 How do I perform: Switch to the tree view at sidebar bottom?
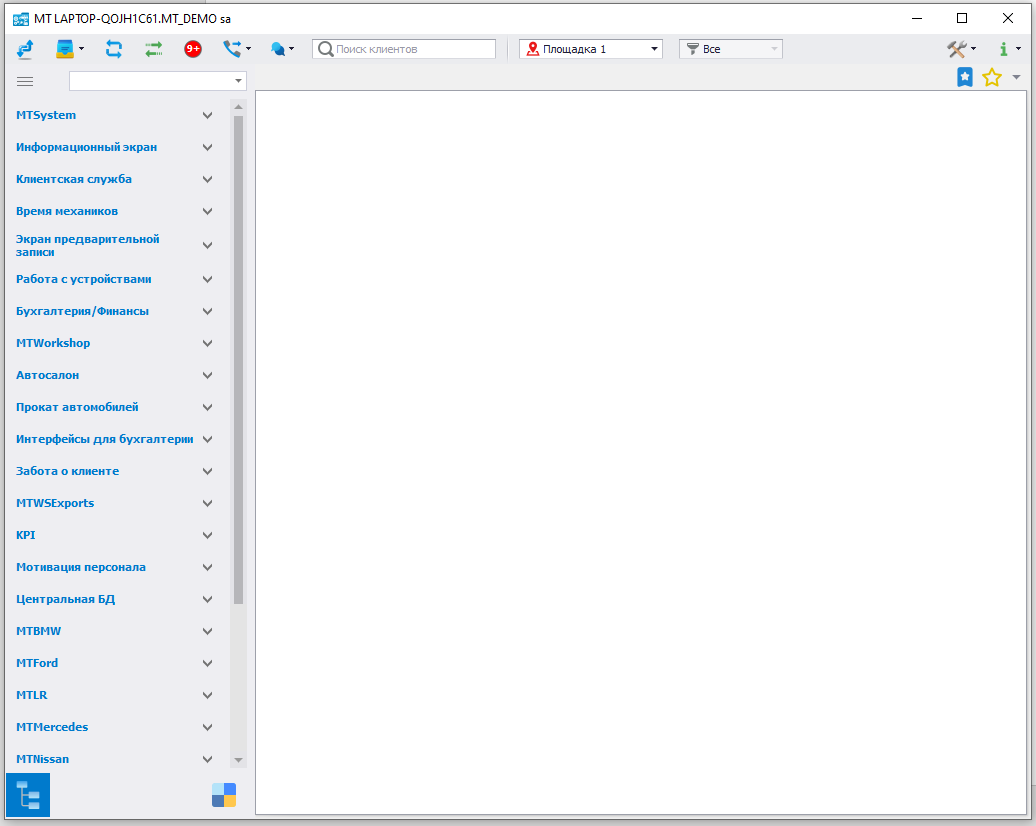28,795
